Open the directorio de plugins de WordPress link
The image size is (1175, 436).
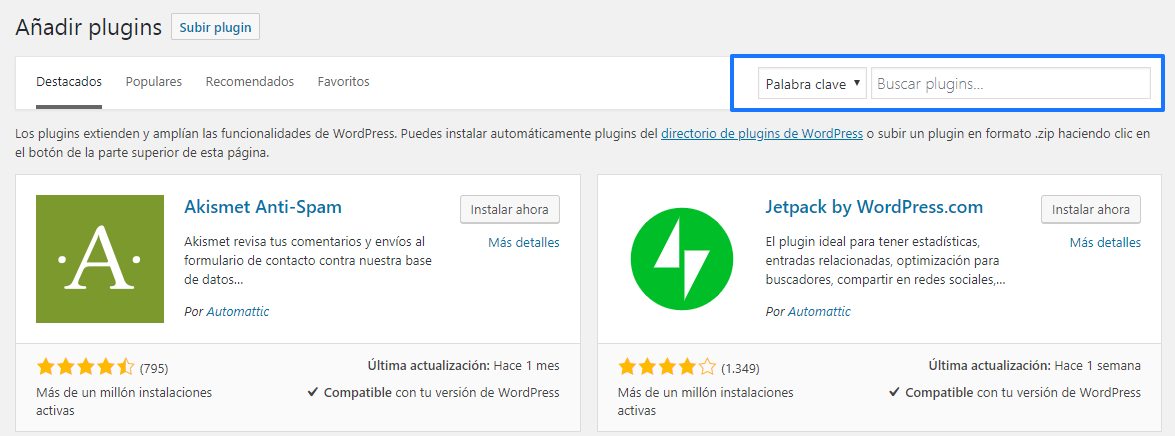click(761, 134)
